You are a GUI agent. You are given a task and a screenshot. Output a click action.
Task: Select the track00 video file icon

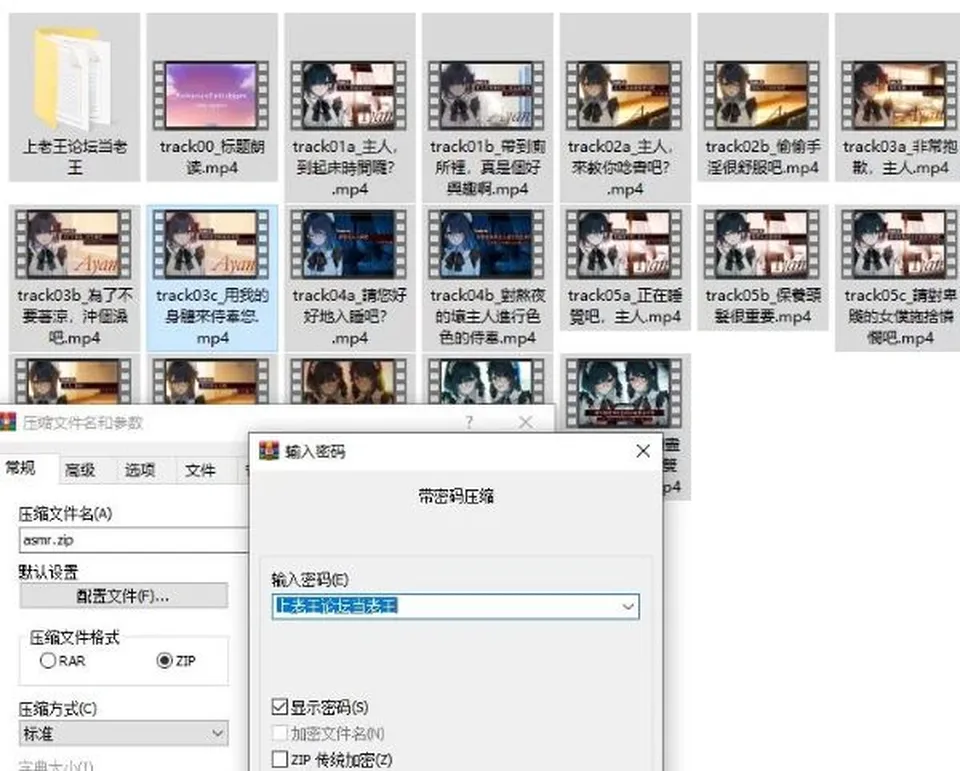(x=212, y=95)
